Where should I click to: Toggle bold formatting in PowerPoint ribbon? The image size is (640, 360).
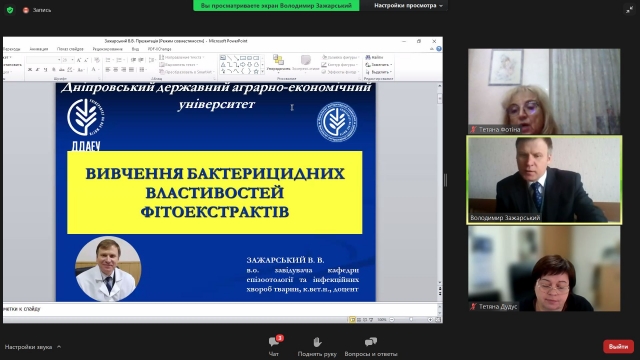[x=30, y=70]
